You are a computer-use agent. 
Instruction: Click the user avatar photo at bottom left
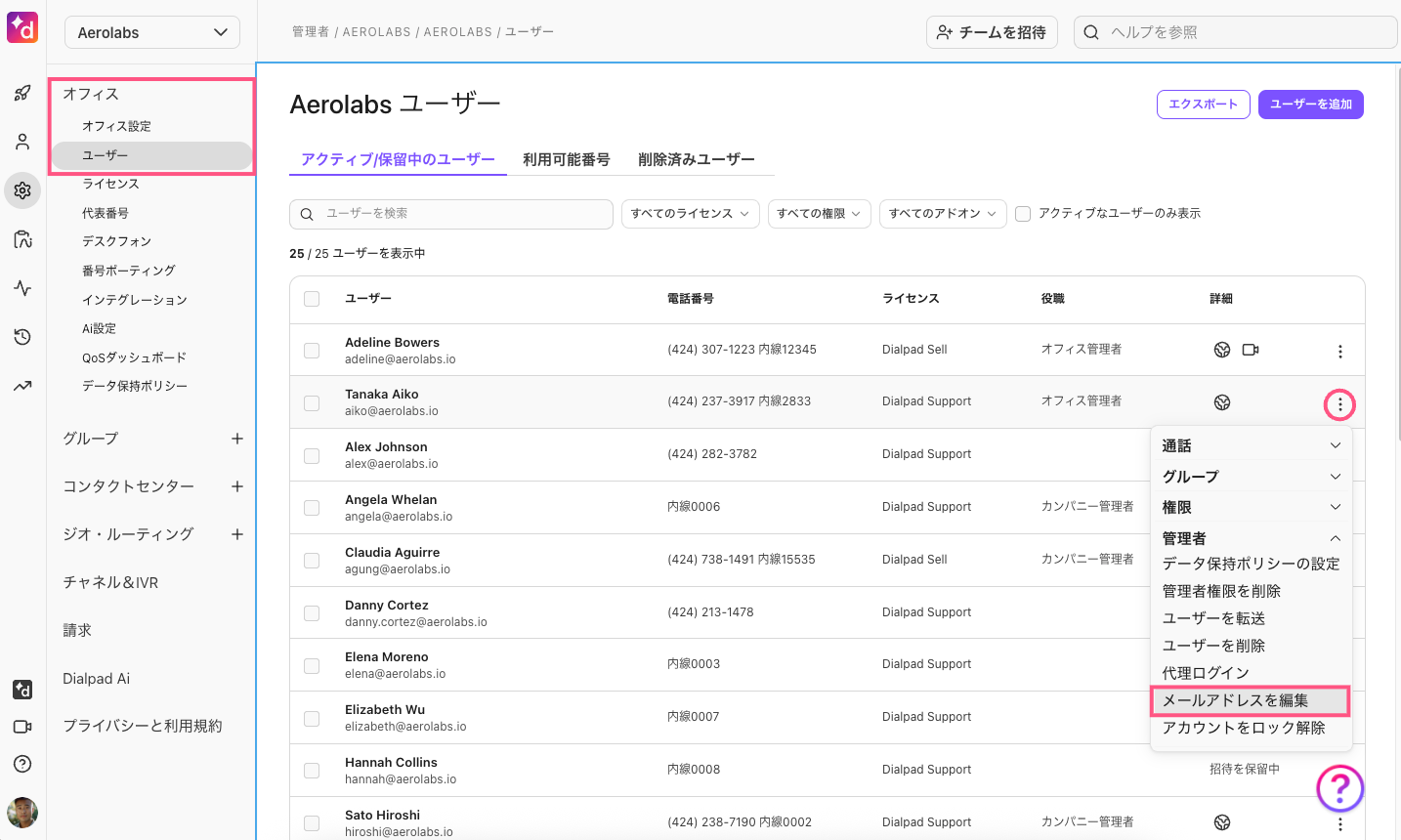[x=22, y=812]
